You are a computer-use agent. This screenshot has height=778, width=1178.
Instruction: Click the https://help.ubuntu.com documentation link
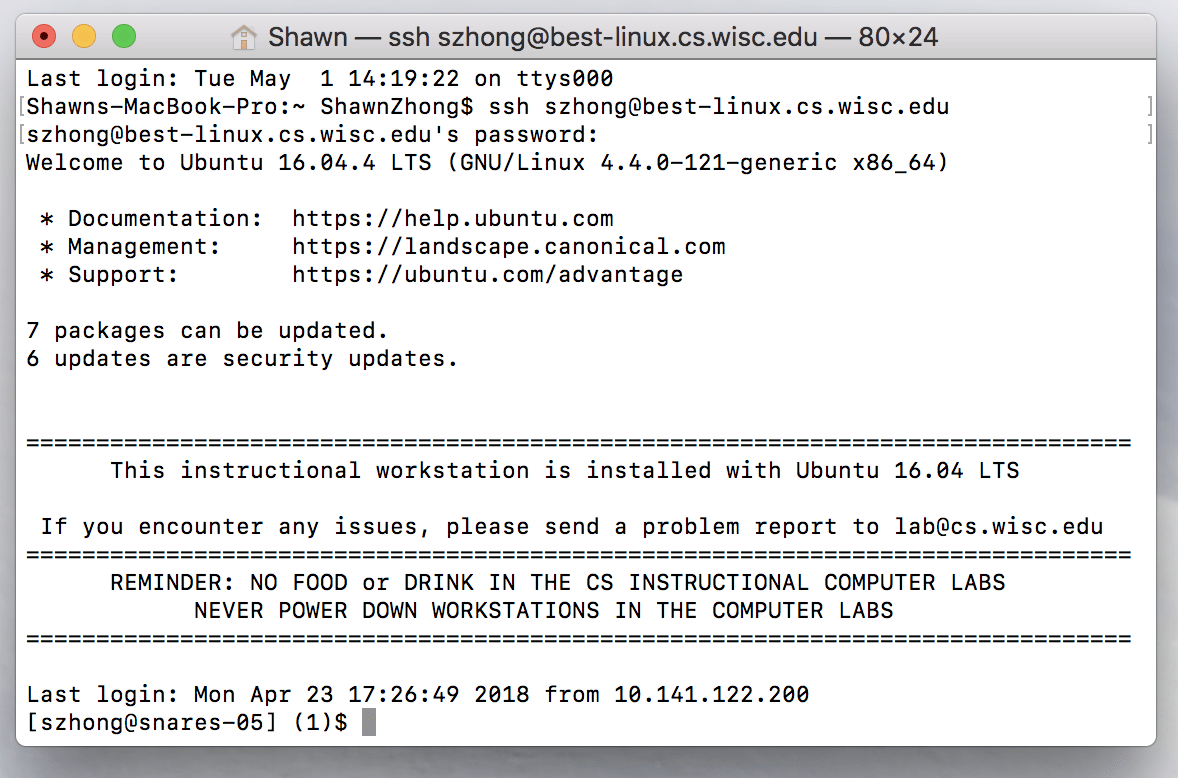453,218
